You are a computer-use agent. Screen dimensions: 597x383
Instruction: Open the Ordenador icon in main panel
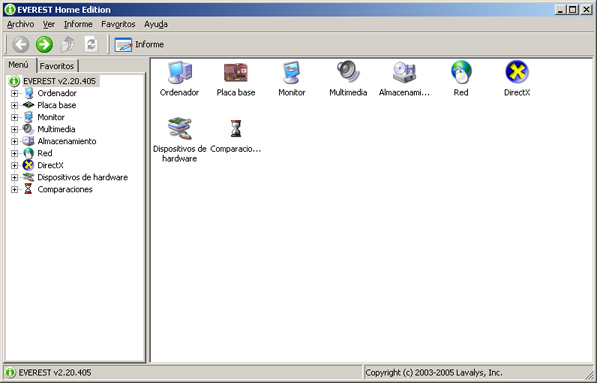pyautogui.click(x=179, y=72)
